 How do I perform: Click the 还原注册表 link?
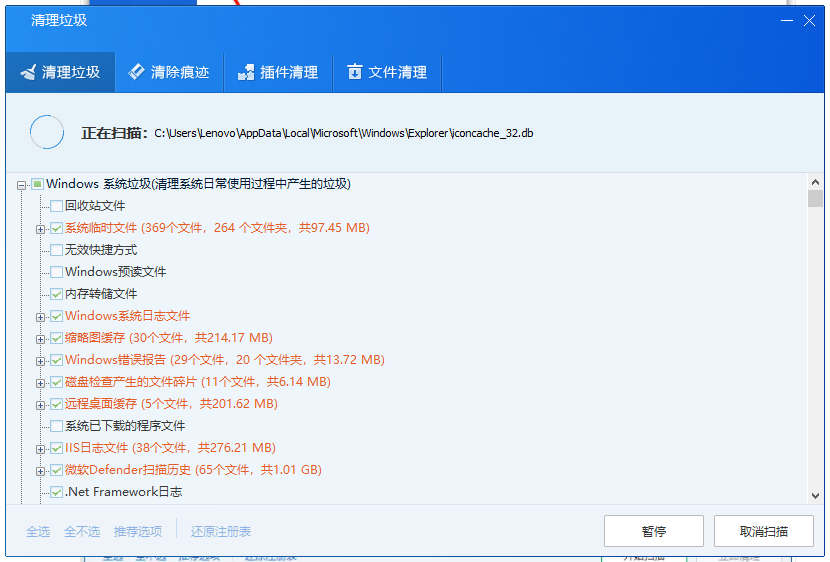pyautogui.click(x=221, y=531)
